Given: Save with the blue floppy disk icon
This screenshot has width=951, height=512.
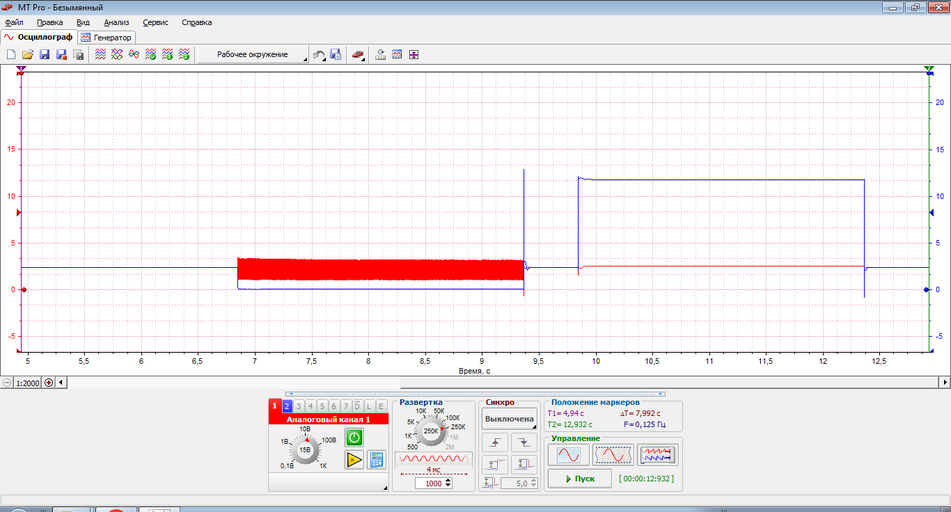Looking at the screenshot, I should [44, 55].
